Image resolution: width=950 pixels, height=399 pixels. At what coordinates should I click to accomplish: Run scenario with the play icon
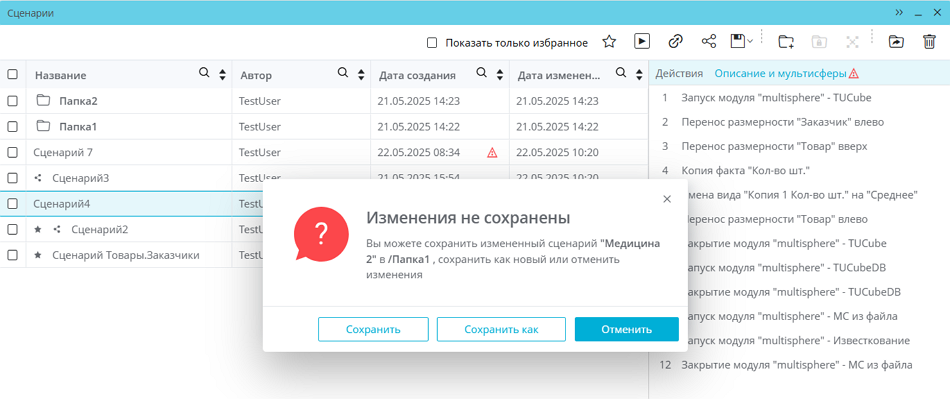pyautogui.click(x=642, y=41)
